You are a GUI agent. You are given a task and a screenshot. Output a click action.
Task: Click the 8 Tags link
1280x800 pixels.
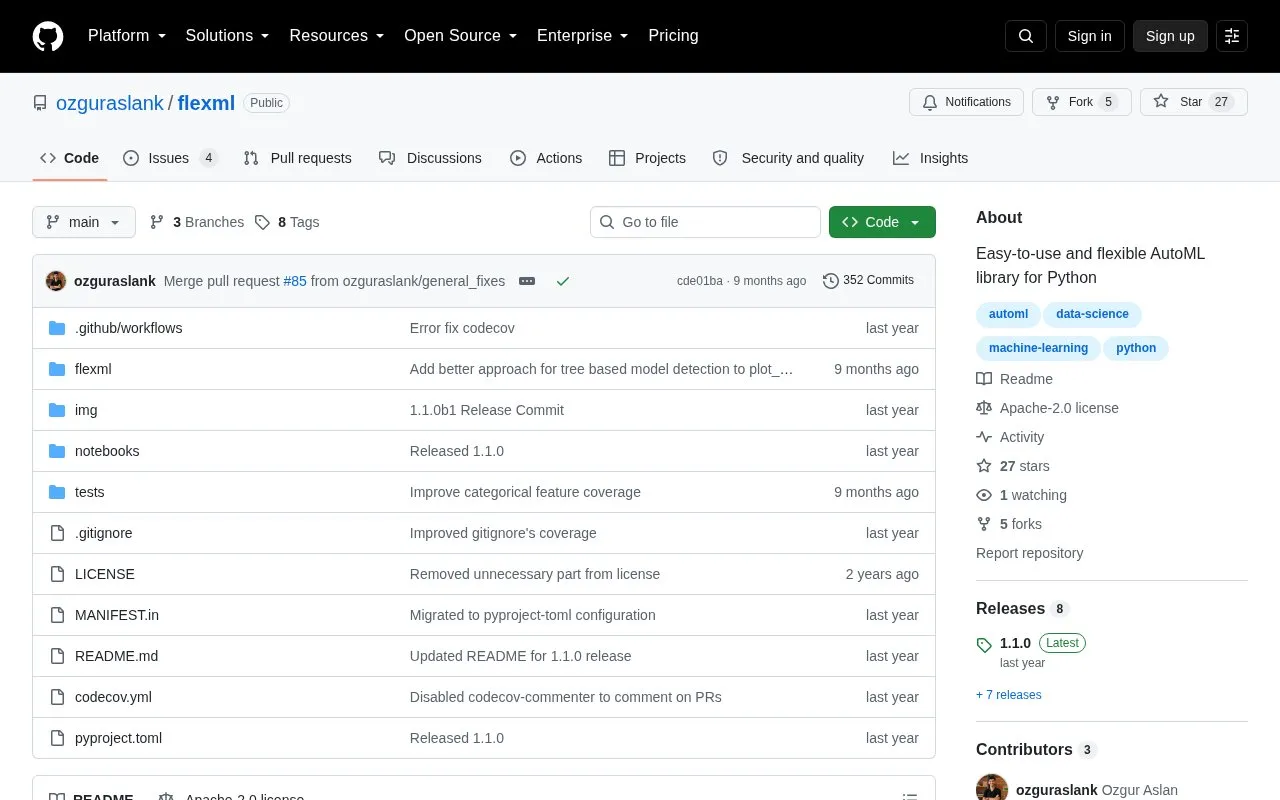287,222
